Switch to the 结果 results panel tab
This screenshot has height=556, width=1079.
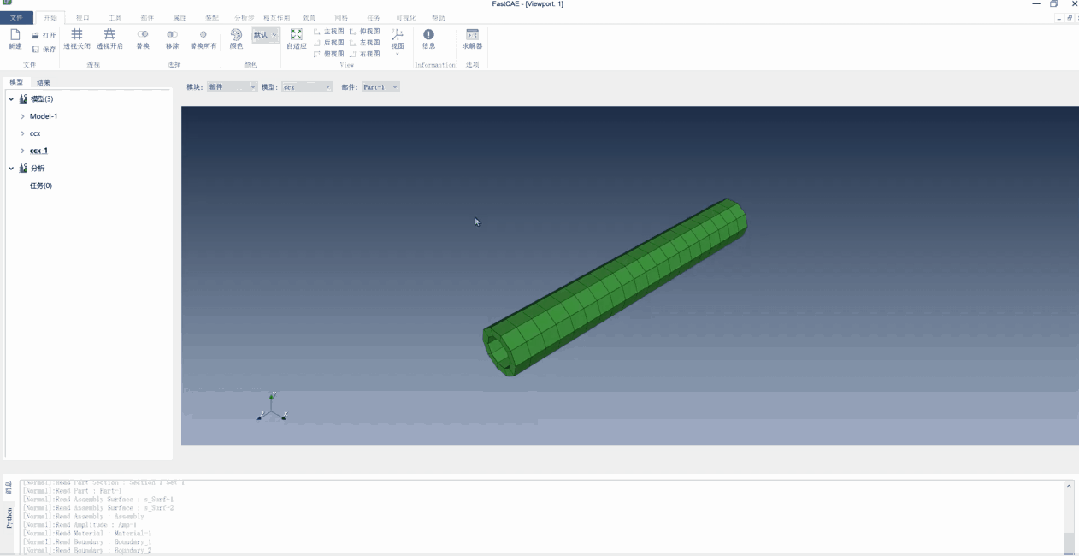[x=43, y=83]
